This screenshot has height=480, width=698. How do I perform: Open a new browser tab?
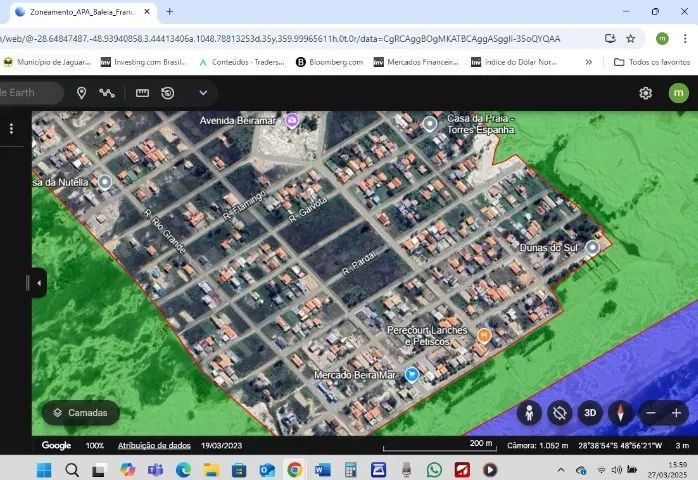pos(170,12)
